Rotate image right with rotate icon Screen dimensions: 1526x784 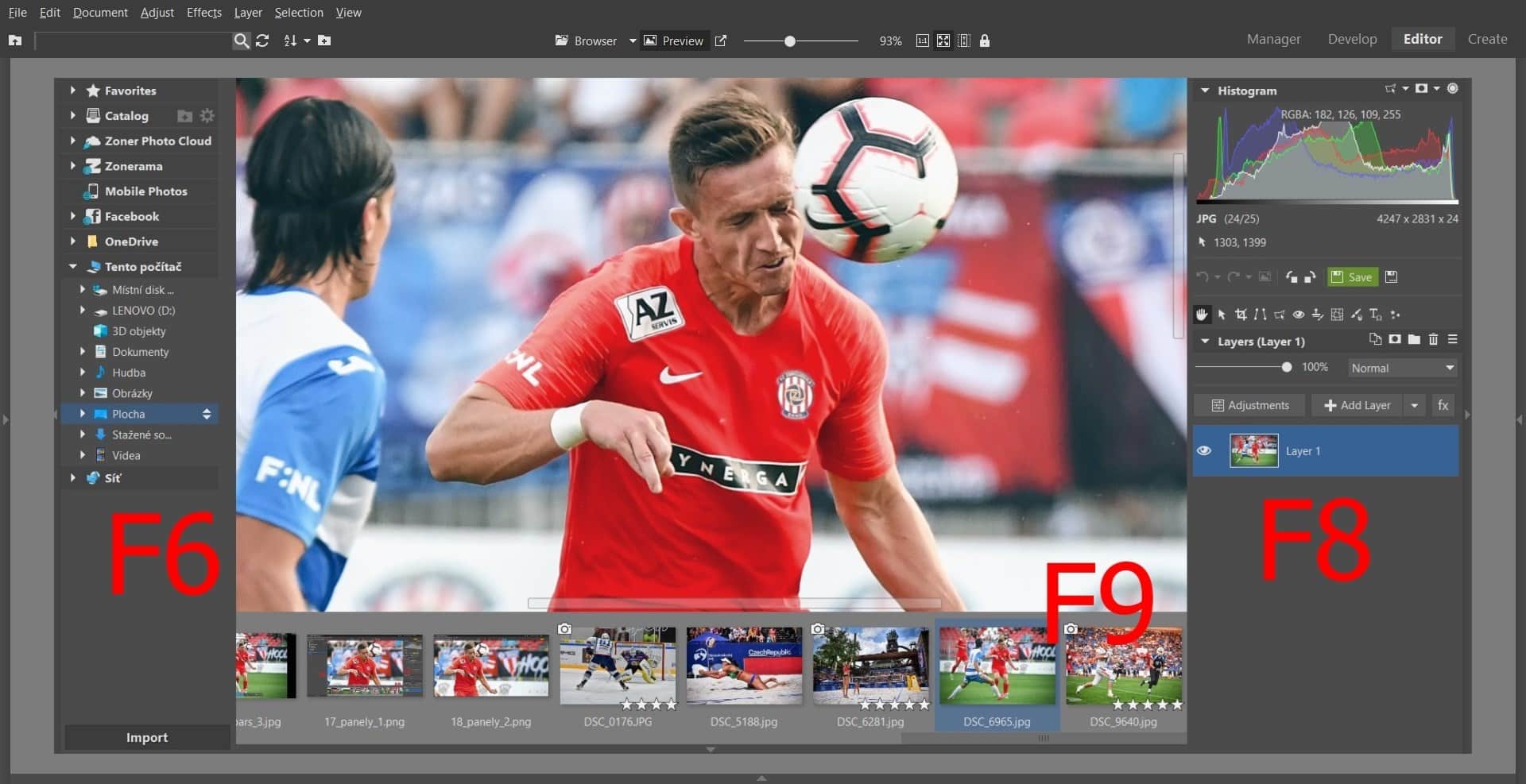[1310, 277]
